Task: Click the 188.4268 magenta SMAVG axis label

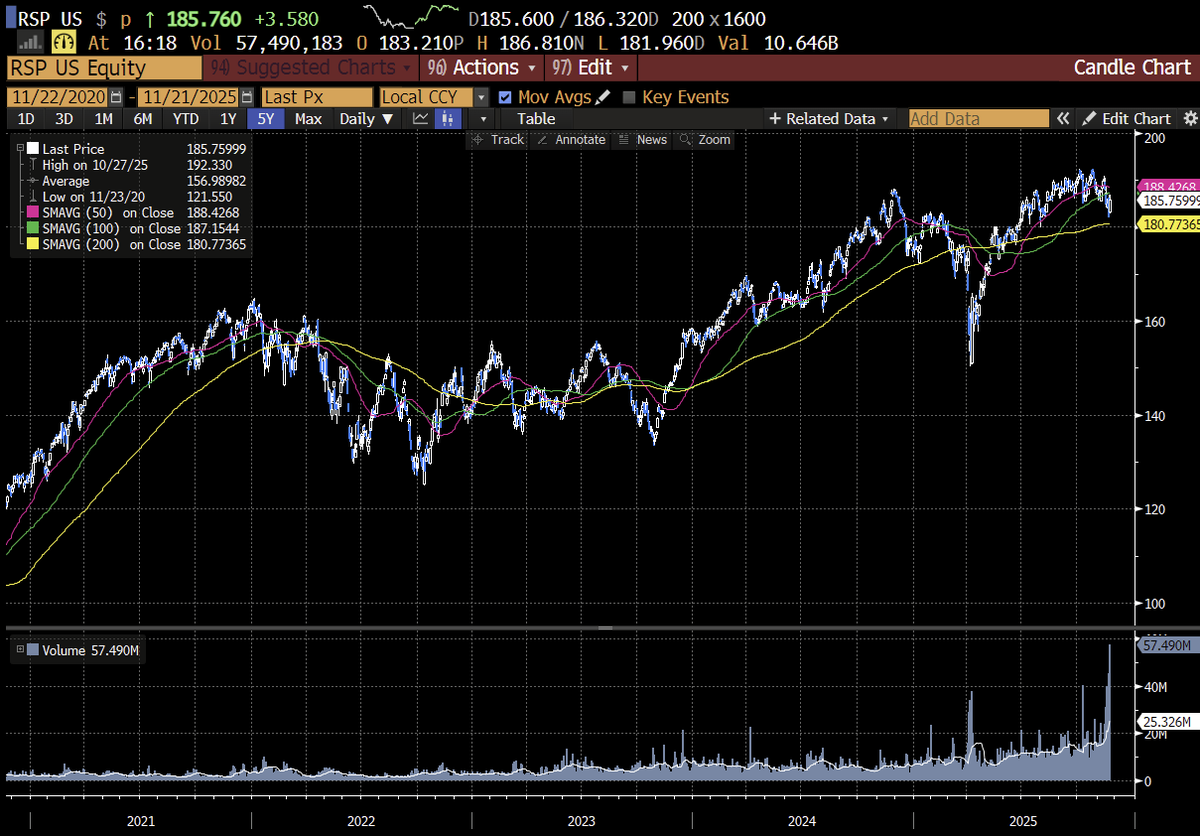Action: (1168, 187)
